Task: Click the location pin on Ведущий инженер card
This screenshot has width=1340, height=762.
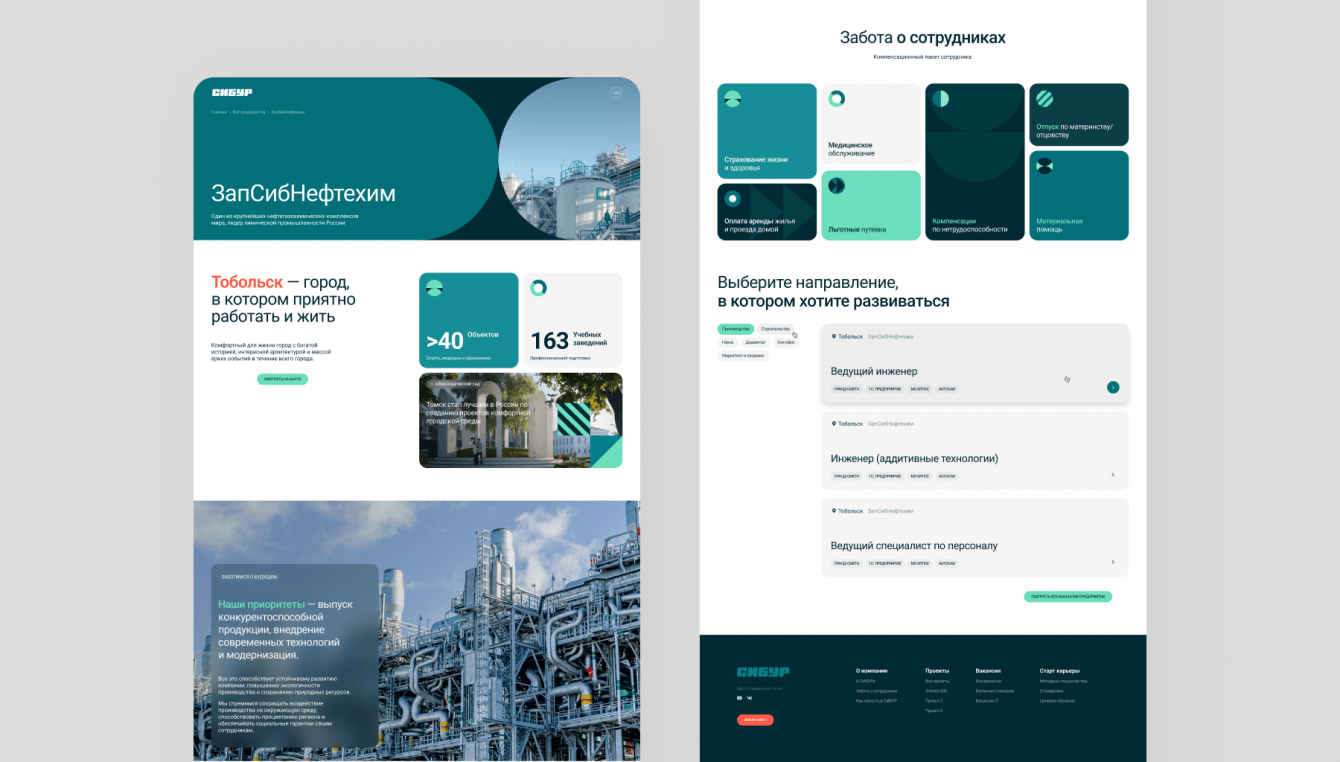Action: click(834, 337)
